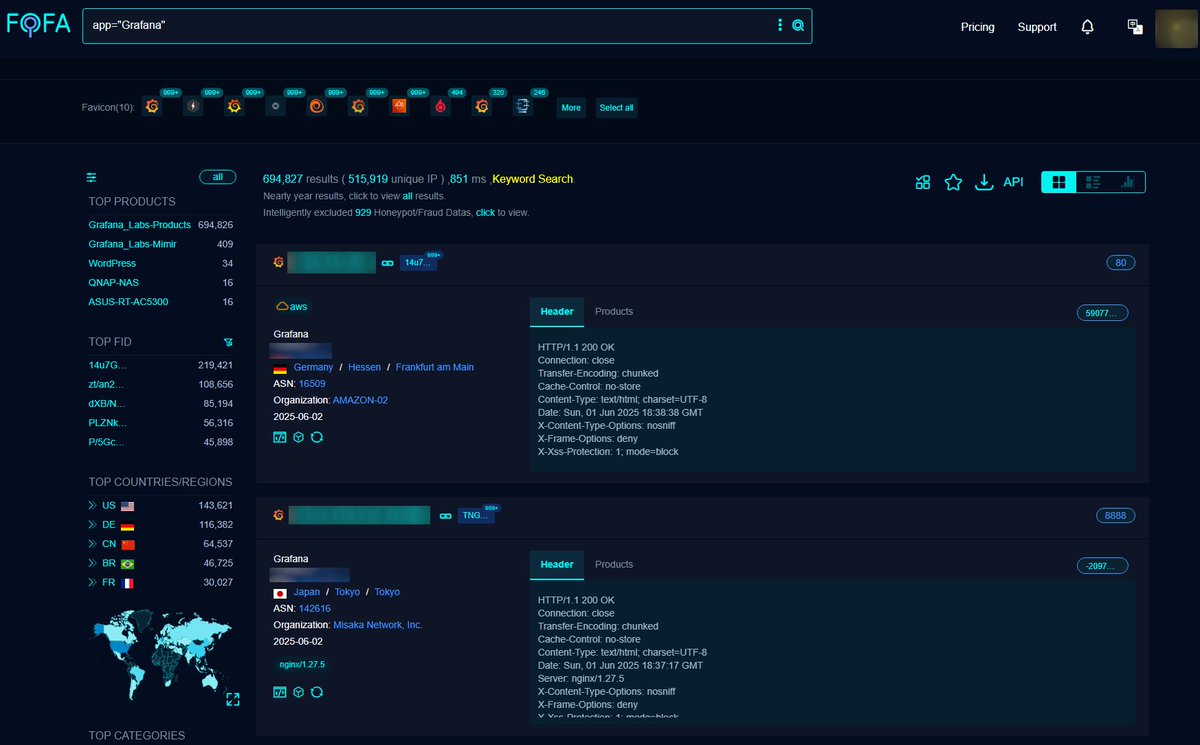Click cube icon on the Germany result
Screen dimensions: 1200x745
298,437
